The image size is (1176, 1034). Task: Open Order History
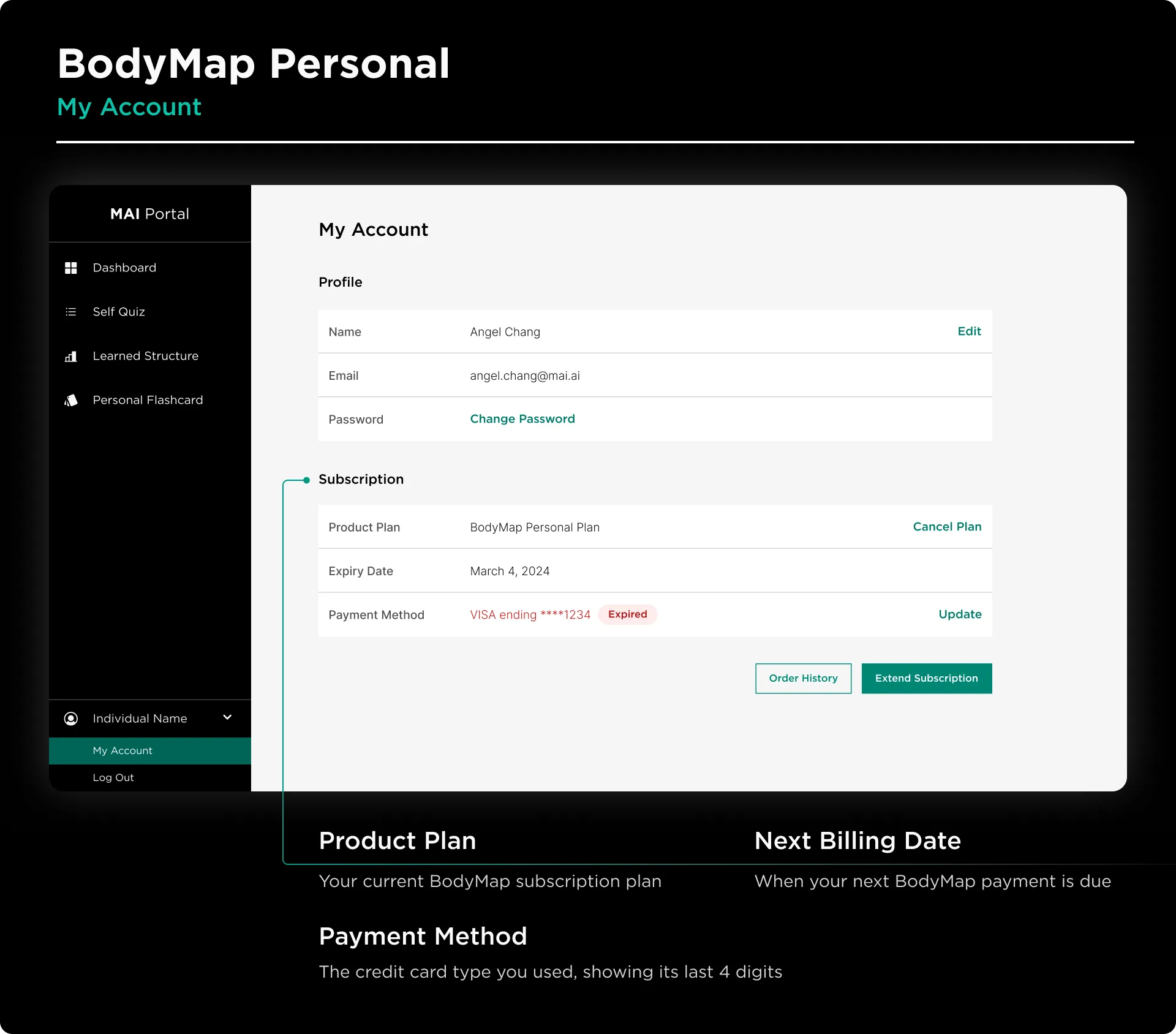pyautogui.click(x=803, y=678)
